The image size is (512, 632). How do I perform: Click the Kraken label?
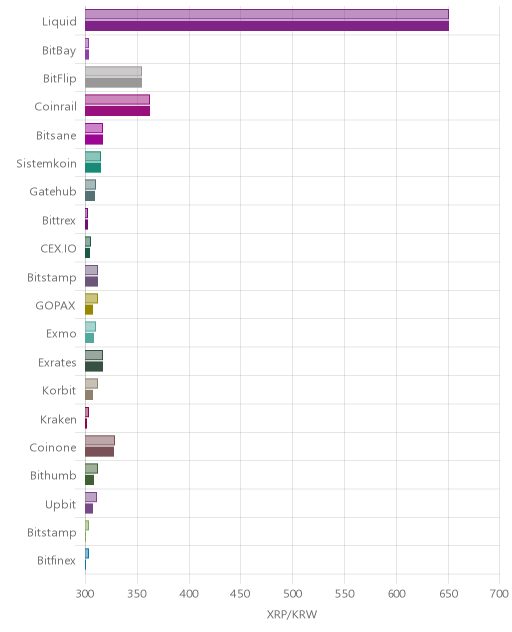pyautogui.click(x=58, y=420)
